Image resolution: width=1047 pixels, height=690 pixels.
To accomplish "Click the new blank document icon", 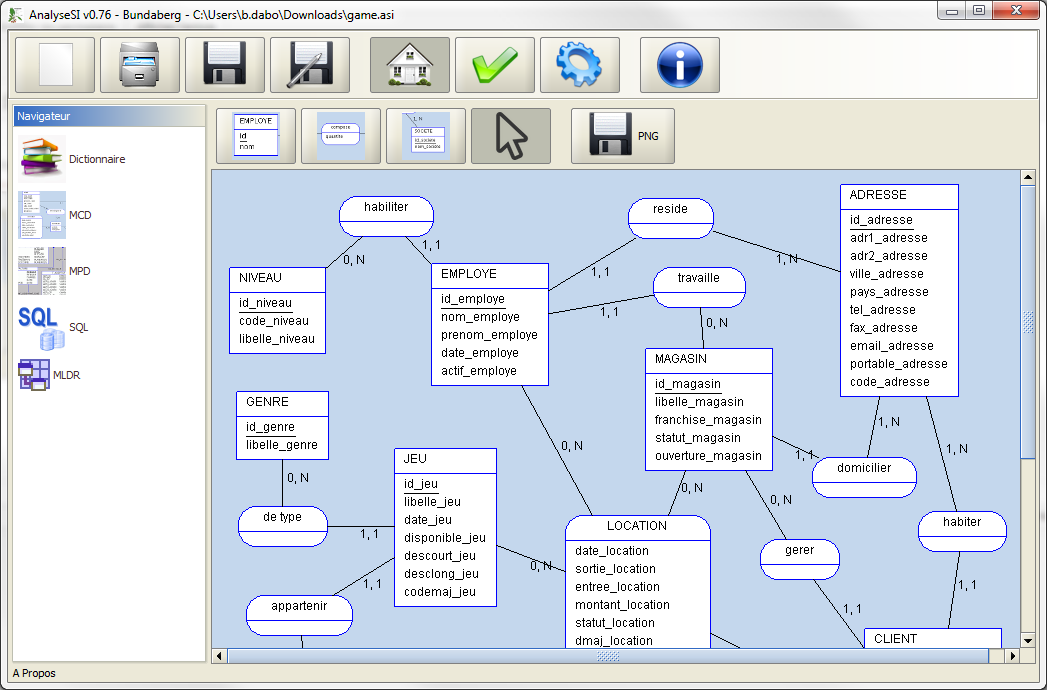I will 55,66.
